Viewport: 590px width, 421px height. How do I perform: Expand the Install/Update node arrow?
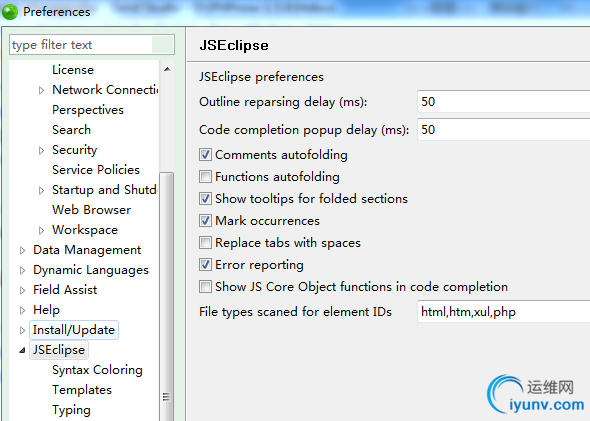click(22, 330)
